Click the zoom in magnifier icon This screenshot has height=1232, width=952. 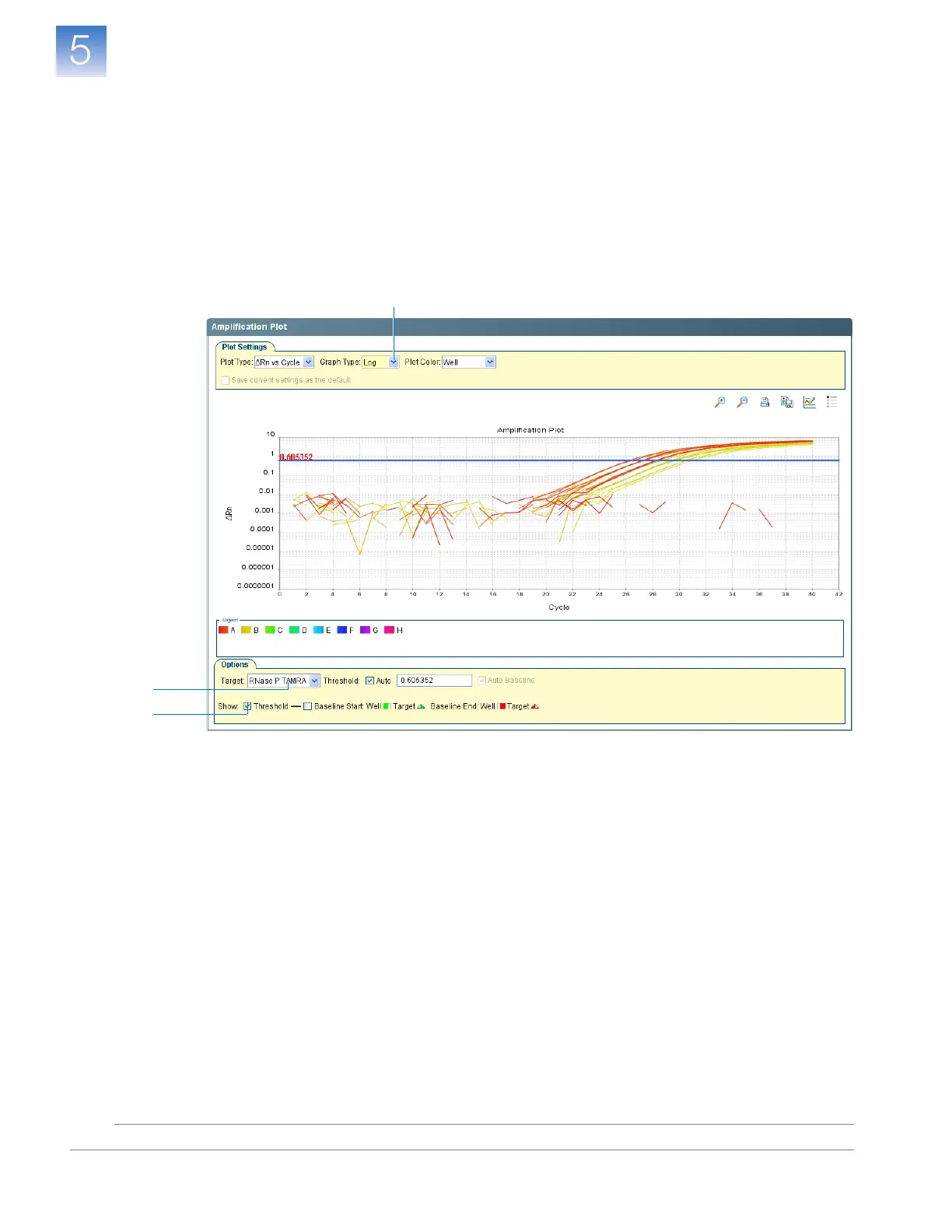tap(720, 402)
